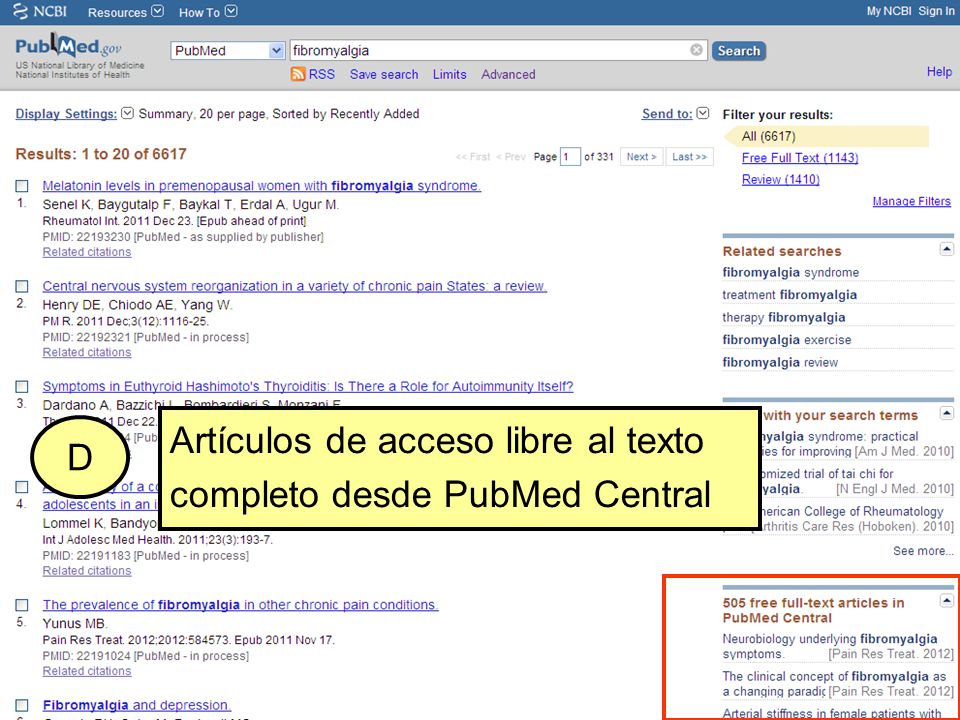Click Sign In link
This screenshot has height=720, width=960.
tap(936, 11)
